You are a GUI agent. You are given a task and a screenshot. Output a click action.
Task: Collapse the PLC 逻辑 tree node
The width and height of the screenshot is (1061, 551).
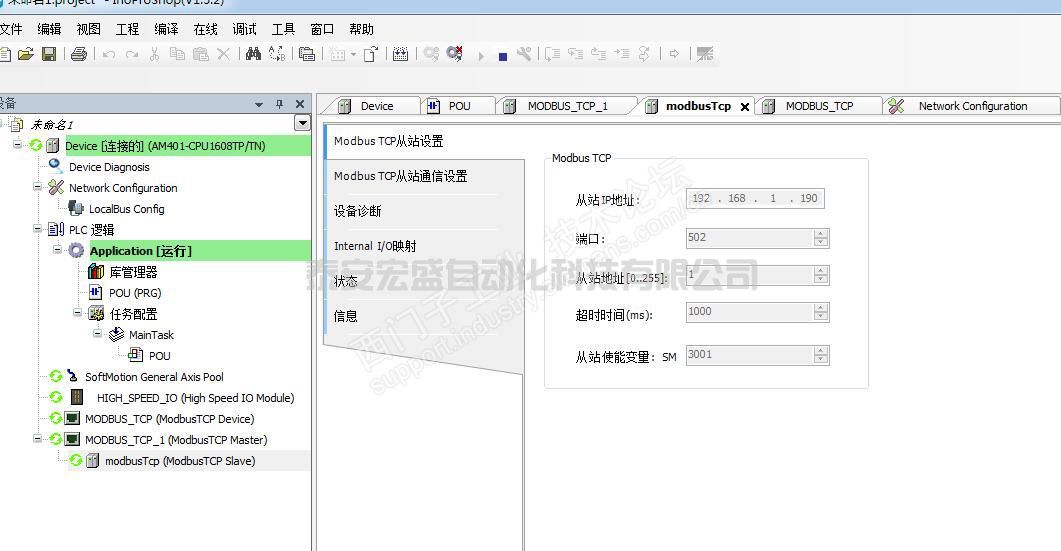coord(38,229)
